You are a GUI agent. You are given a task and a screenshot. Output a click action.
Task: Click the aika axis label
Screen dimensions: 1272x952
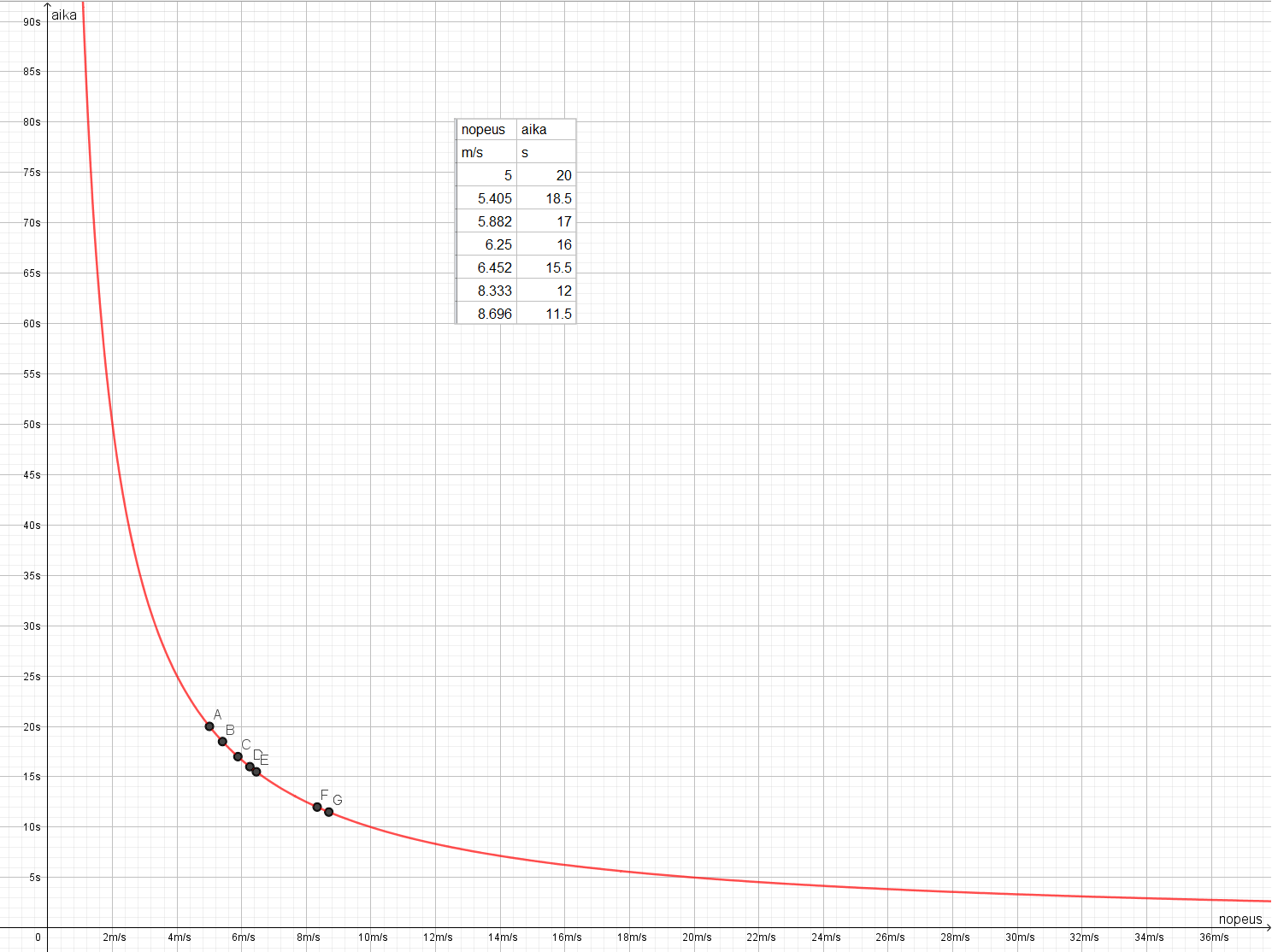point(64,14)
